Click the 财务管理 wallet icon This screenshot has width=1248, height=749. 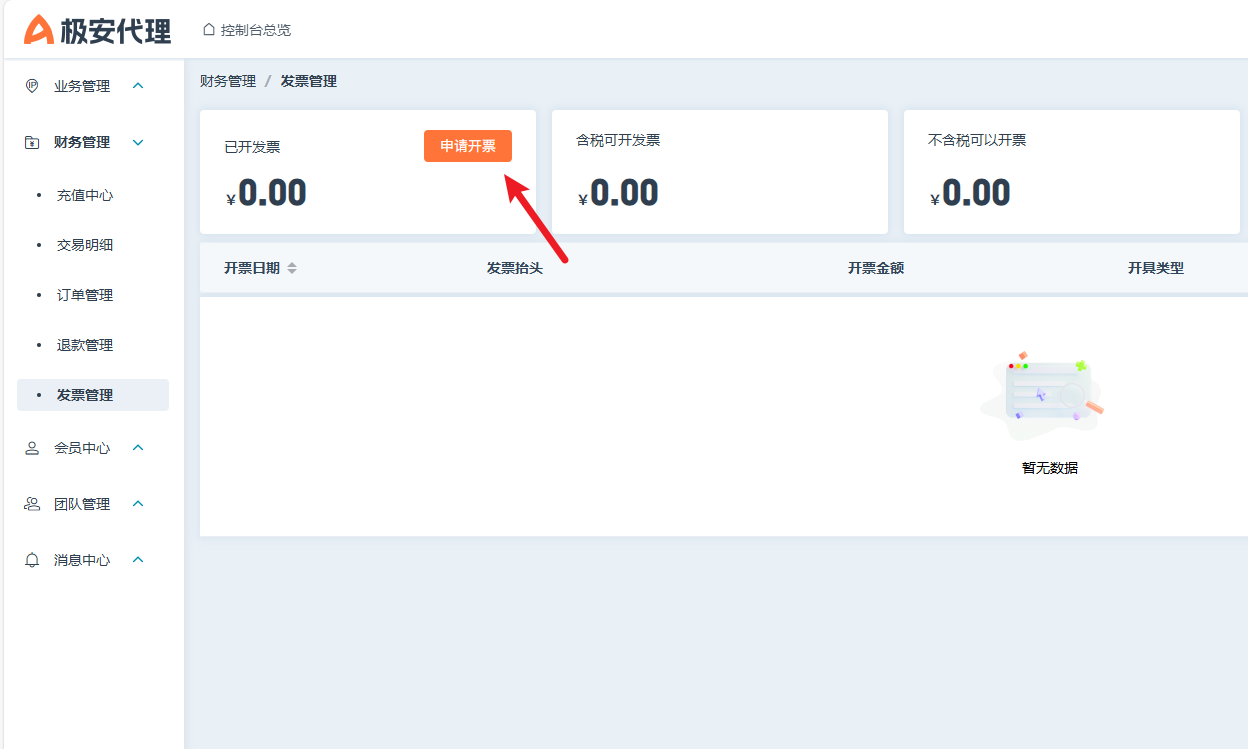(x=32, y=142)
